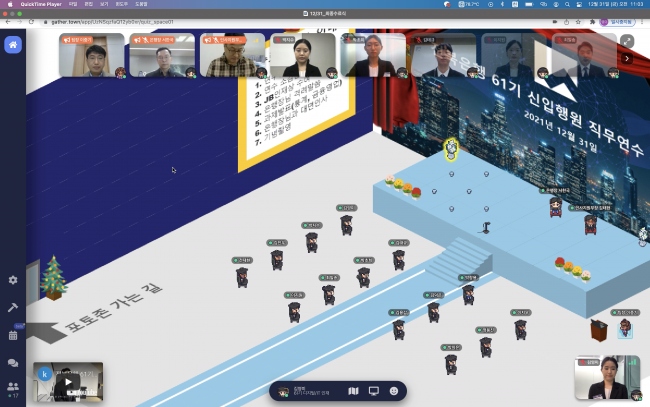This screenshot has width=650, height=407.
Task: Start screen sharing from the bottom bar
Action: [x=373, y=390]
